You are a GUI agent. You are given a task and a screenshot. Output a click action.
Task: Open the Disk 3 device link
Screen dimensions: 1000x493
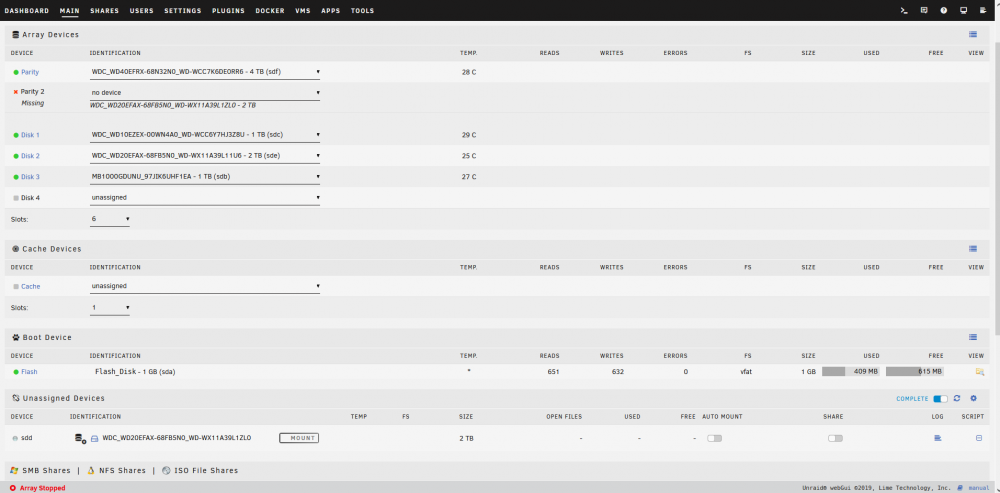(30, 177)
